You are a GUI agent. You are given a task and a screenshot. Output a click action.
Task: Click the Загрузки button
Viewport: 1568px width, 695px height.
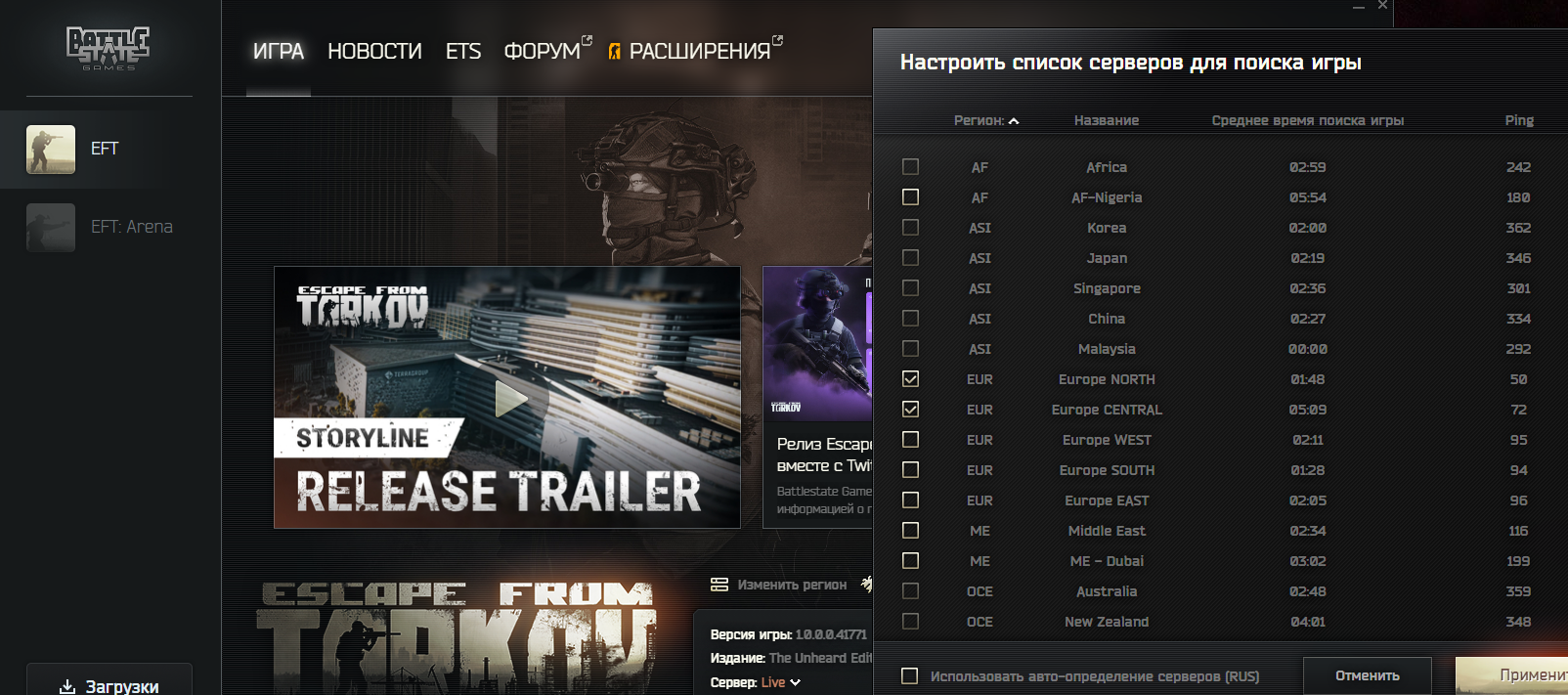[x=109, y=679]
